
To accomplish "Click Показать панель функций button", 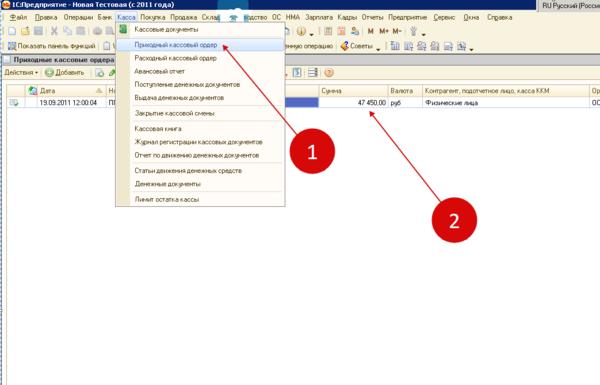I will point(52,46).
